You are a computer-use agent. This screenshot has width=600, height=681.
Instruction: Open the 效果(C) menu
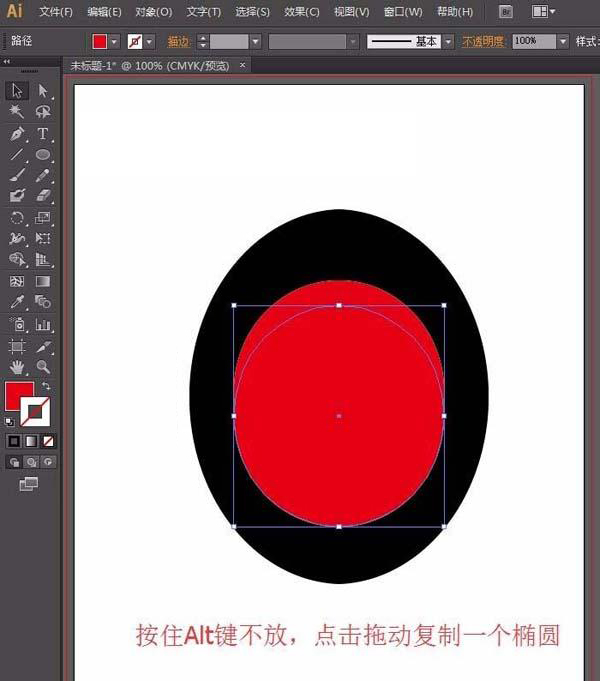click(x=302, y=12)
